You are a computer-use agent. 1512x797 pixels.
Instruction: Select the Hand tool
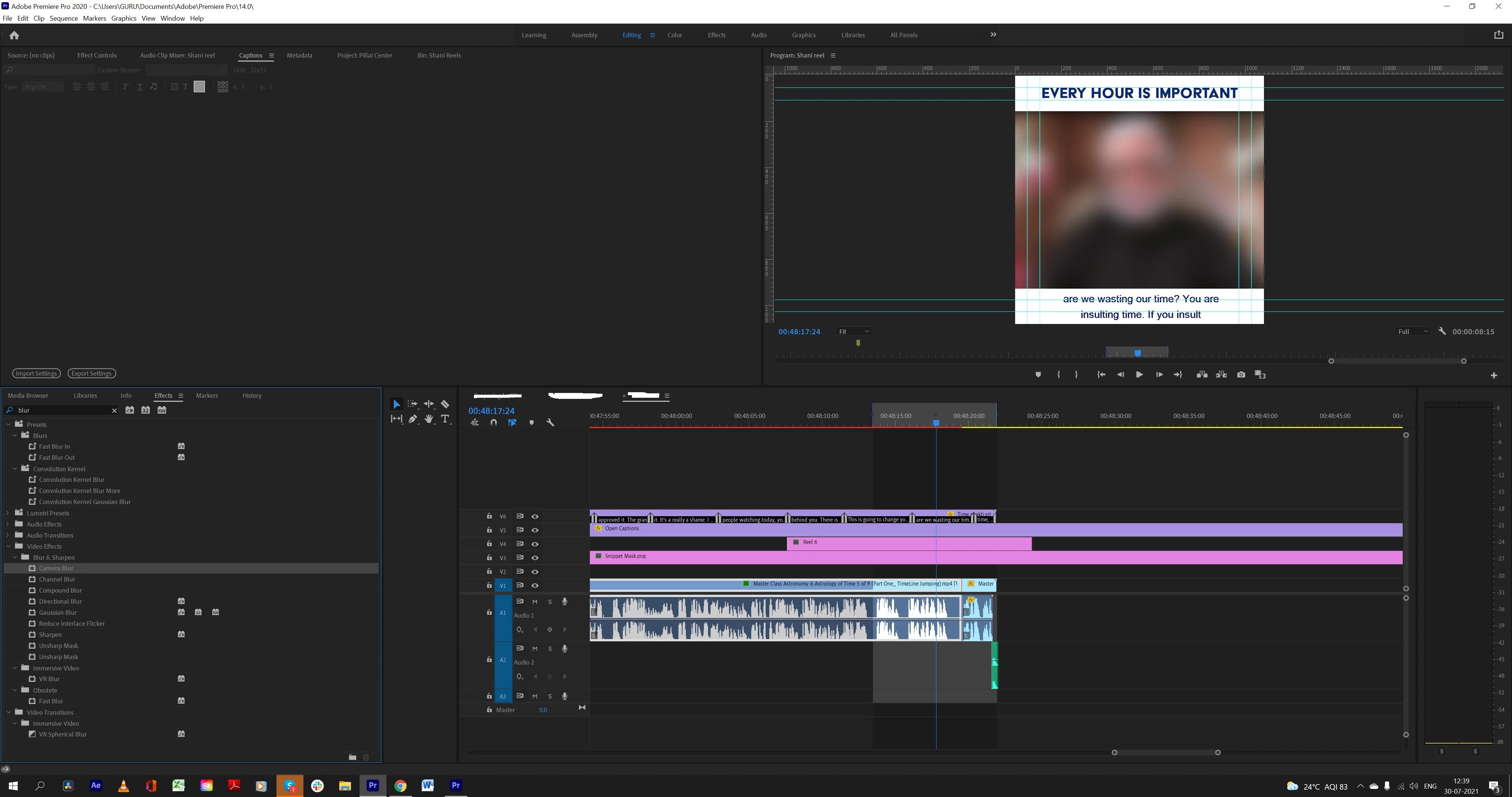pos(429,419)
